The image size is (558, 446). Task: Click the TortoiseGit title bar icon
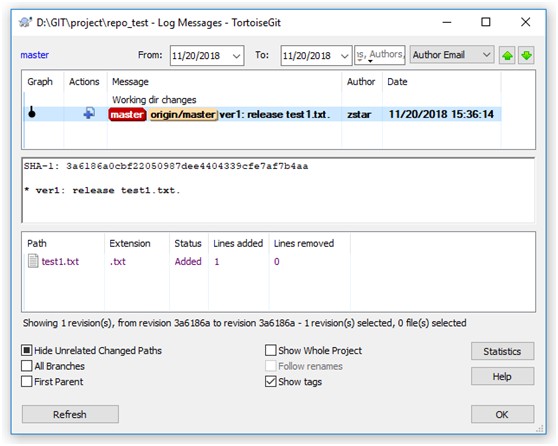click(x=25, y=22)
